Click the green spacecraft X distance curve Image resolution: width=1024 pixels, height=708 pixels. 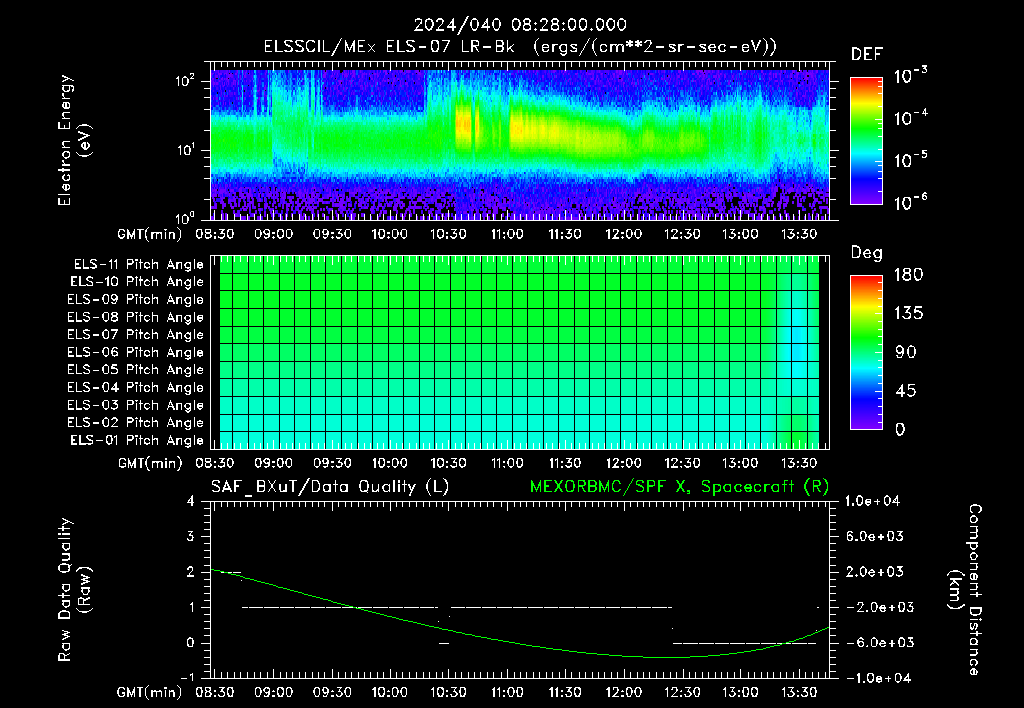tap(519, 642)
